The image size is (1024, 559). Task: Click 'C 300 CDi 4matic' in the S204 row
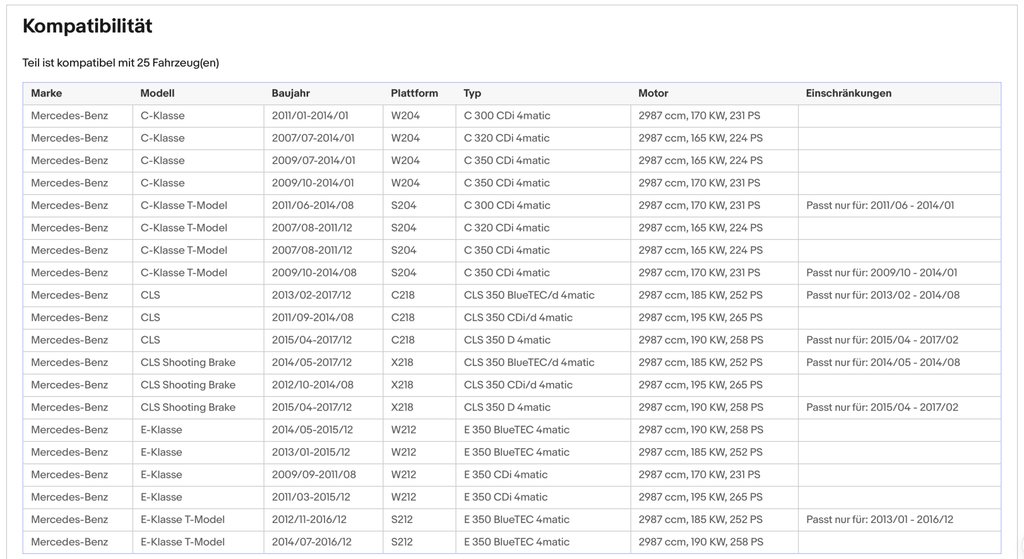507,206
